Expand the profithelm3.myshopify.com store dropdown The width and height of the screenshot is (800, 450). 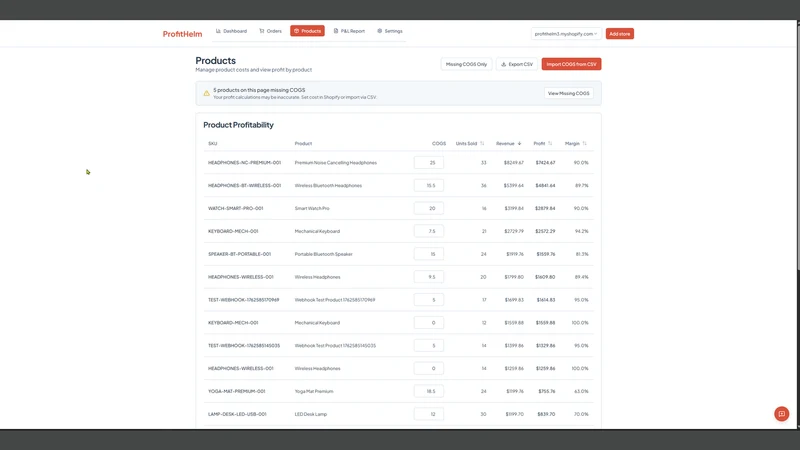[566, 34]
